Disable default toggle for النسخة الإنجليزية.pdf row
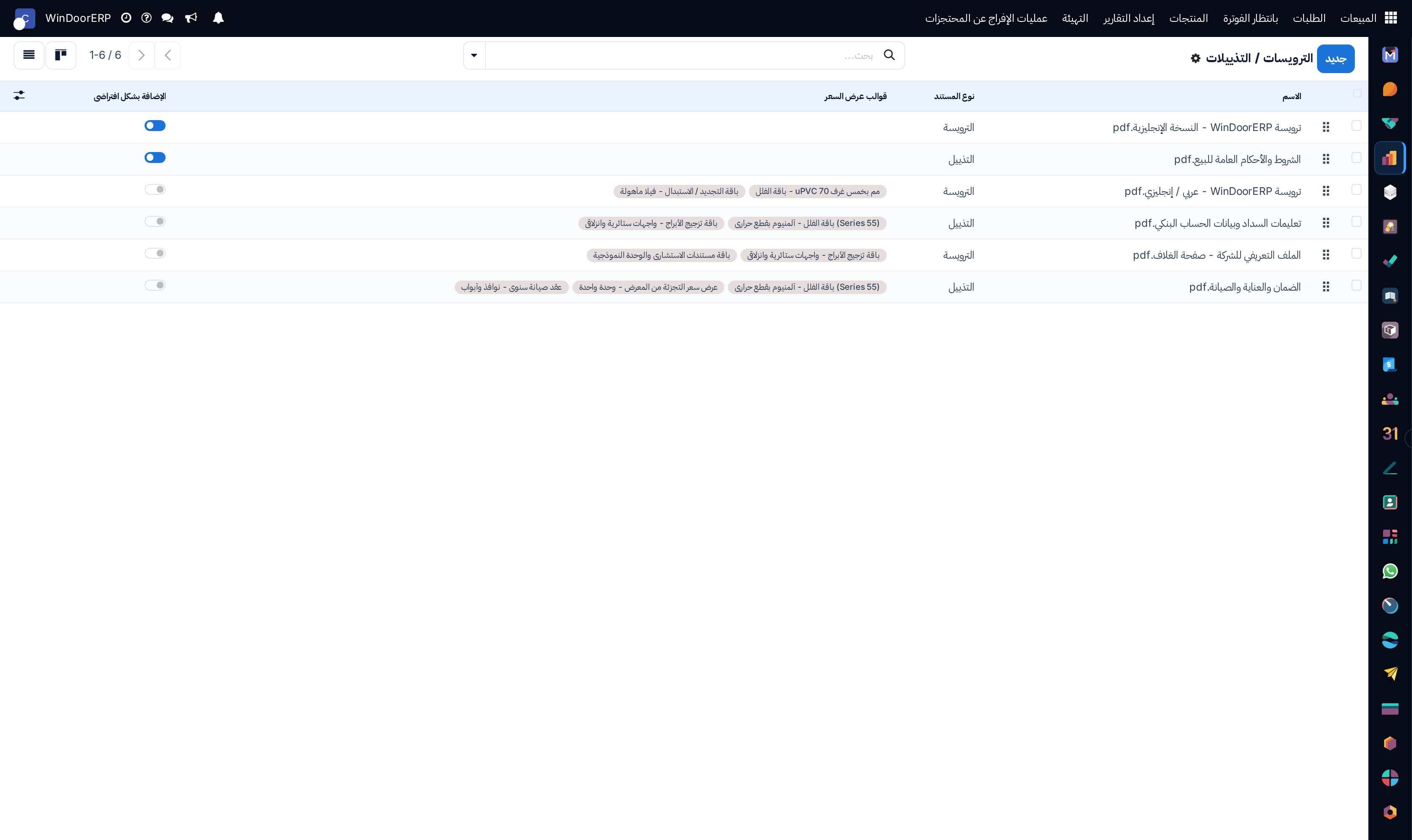 coord(155,126)
